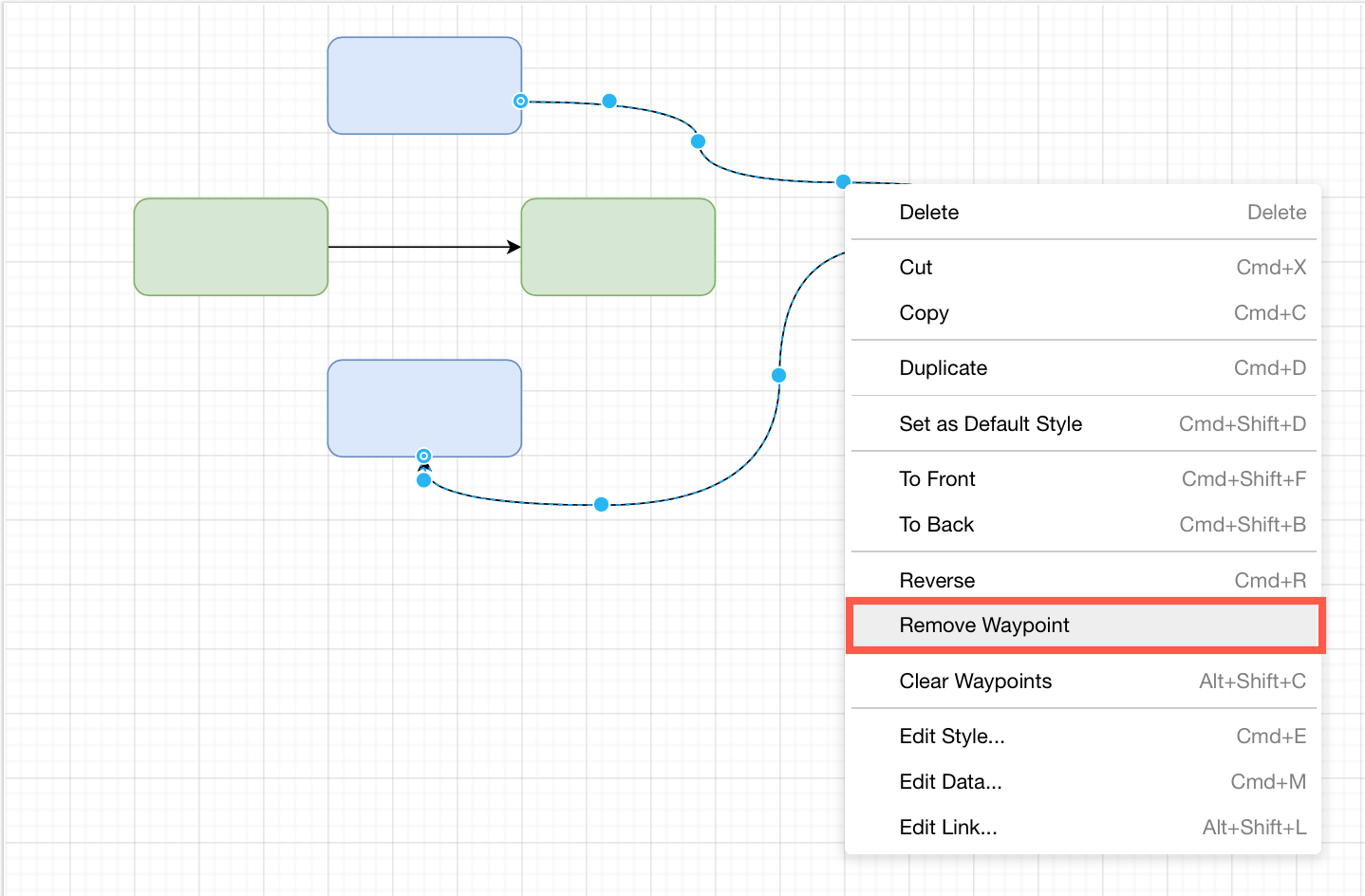The width and height of the screenshot is (1365, 896).
Task: Click the edge endpoint circle on the top rectangle
Action: click(x=520, y=101)
